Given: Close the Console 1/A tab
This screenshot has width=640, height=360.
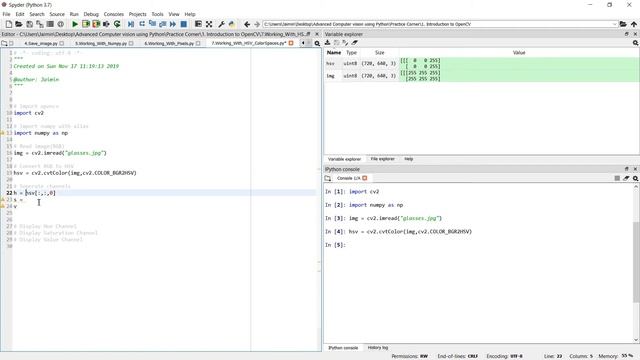Looking at the screenshot, I should click(x=364, y=178).
